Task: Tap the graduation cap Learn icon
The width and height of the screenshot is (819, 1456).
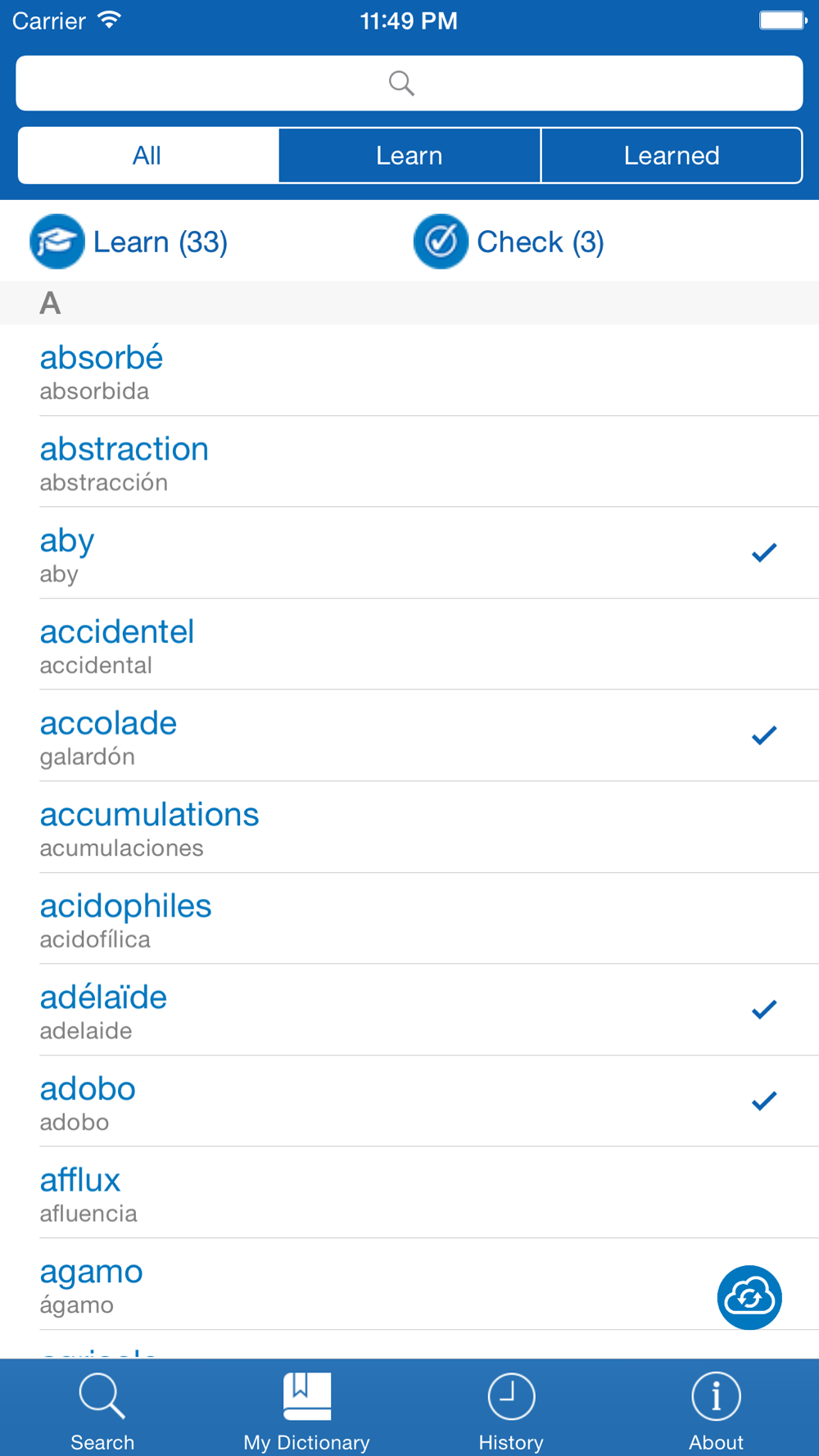Action: 57,242
